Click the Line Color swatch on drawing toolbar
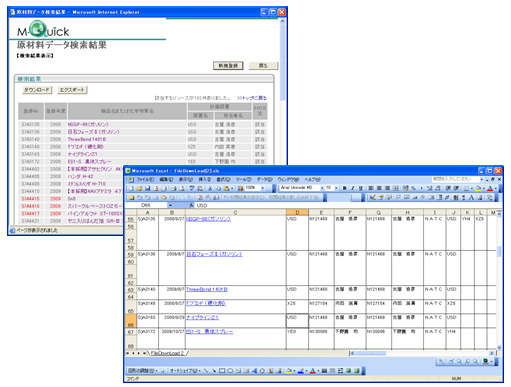This screenshot has height=387, width=511. click(300, 370)
